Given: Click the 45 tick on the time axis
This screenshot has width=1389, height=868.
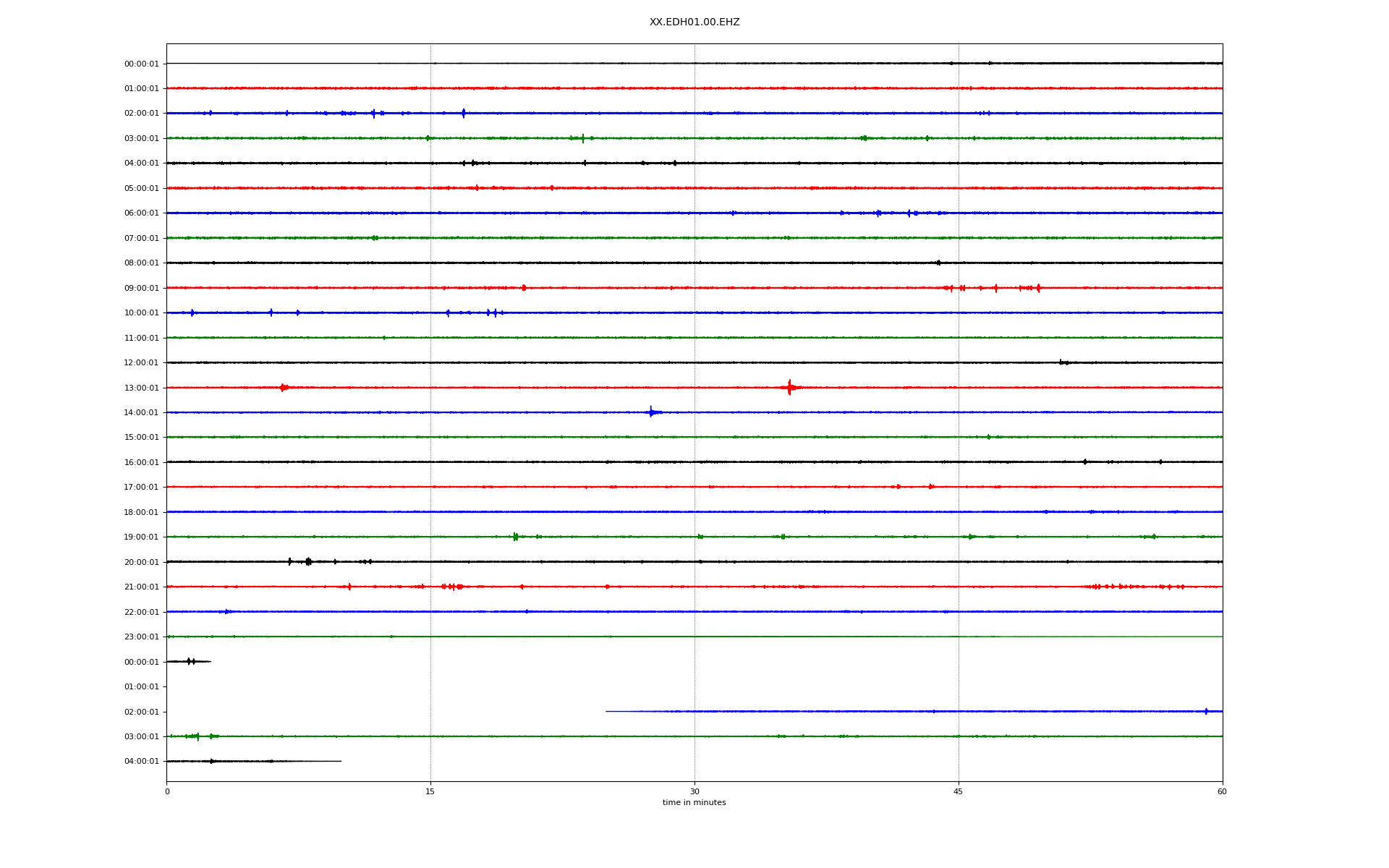Looking at the screenshot, I should (x=958, y=791).
